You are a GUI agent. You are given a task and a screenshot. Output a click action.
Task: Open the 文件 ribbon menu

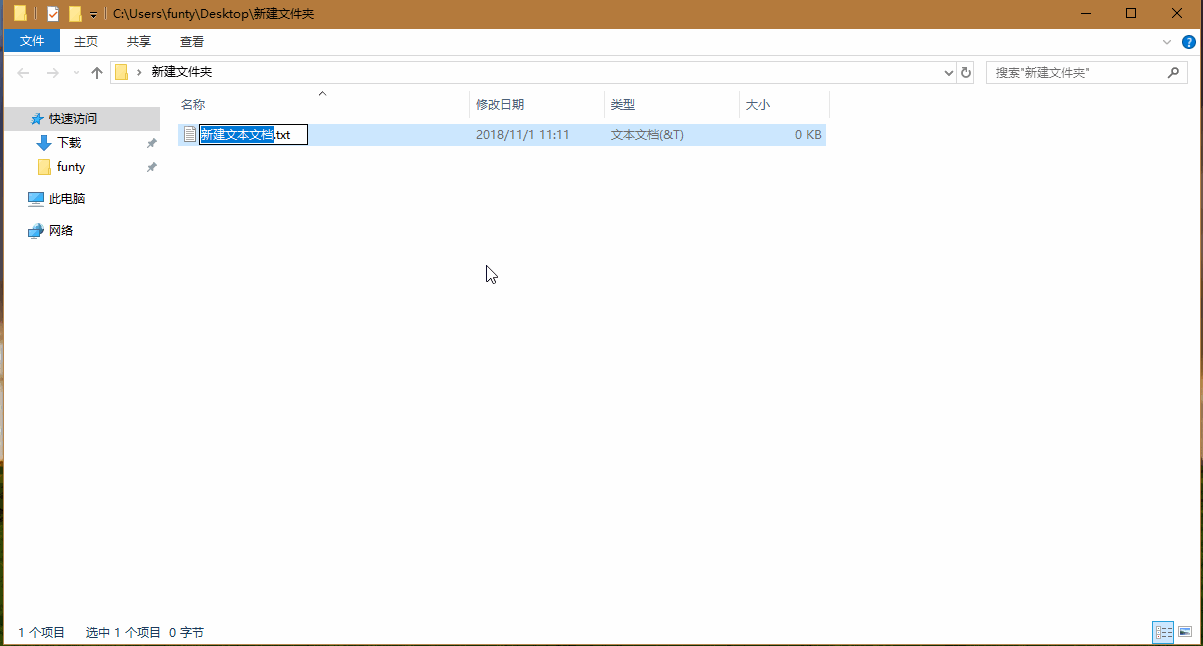pyautogui.click(x=32, y=41)
